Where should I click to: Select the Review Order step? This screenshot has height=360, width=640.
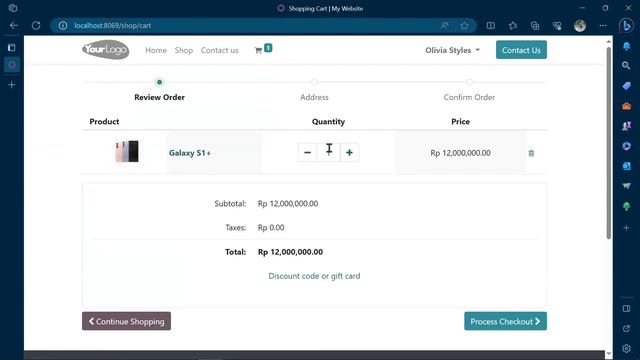(x=160, y=97)
